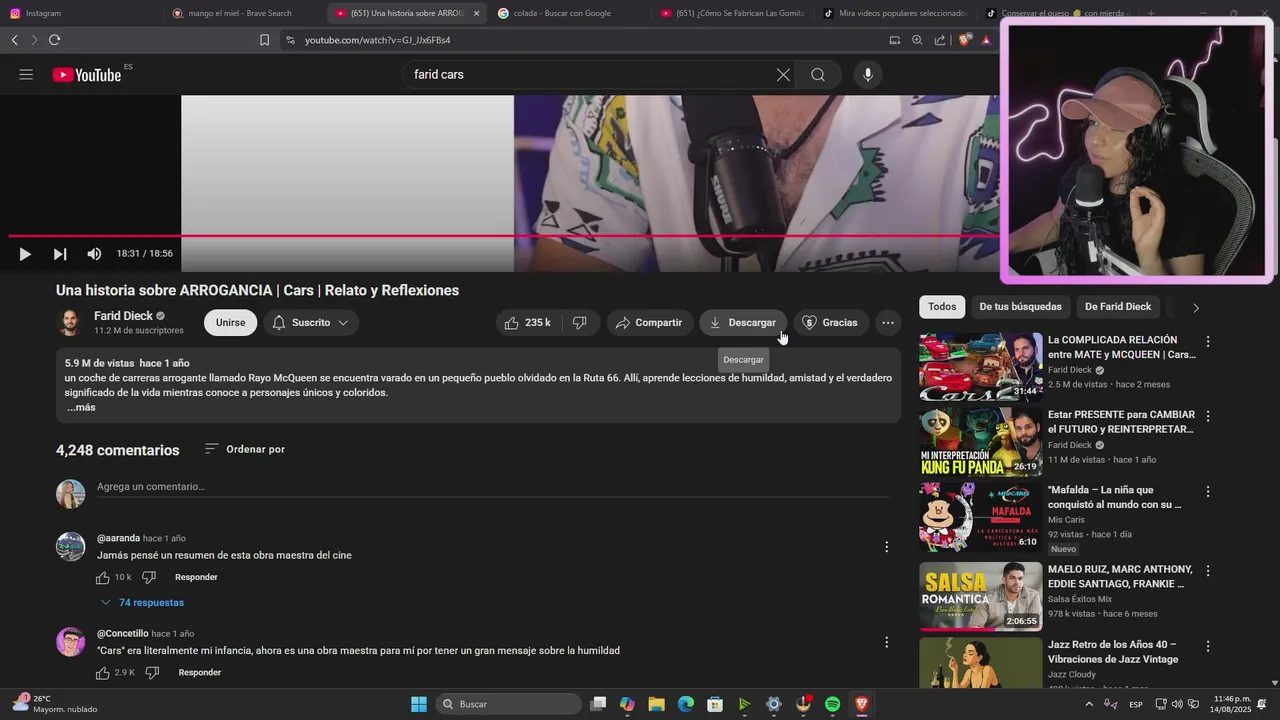Like the @Concetillo comment

point(102,673)
